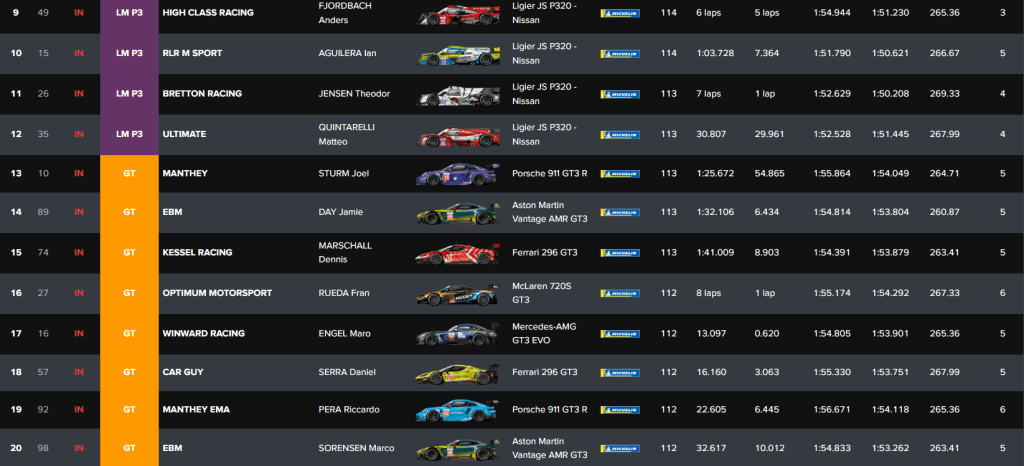
Task: Select team name HIGH CLASS RACING
Action: [x=208, y=12]
